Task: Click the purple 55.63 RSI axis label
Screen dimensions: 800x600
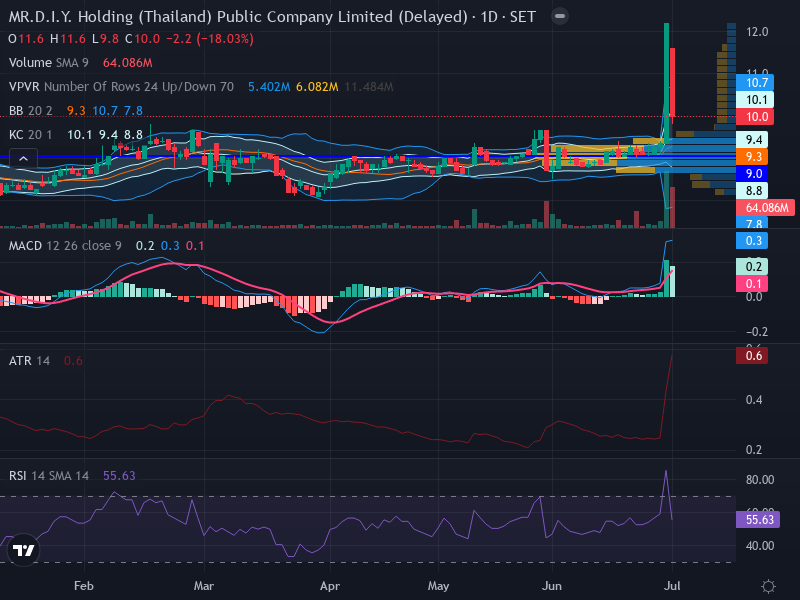Action: pyautogui.click(x=758, y=519)
